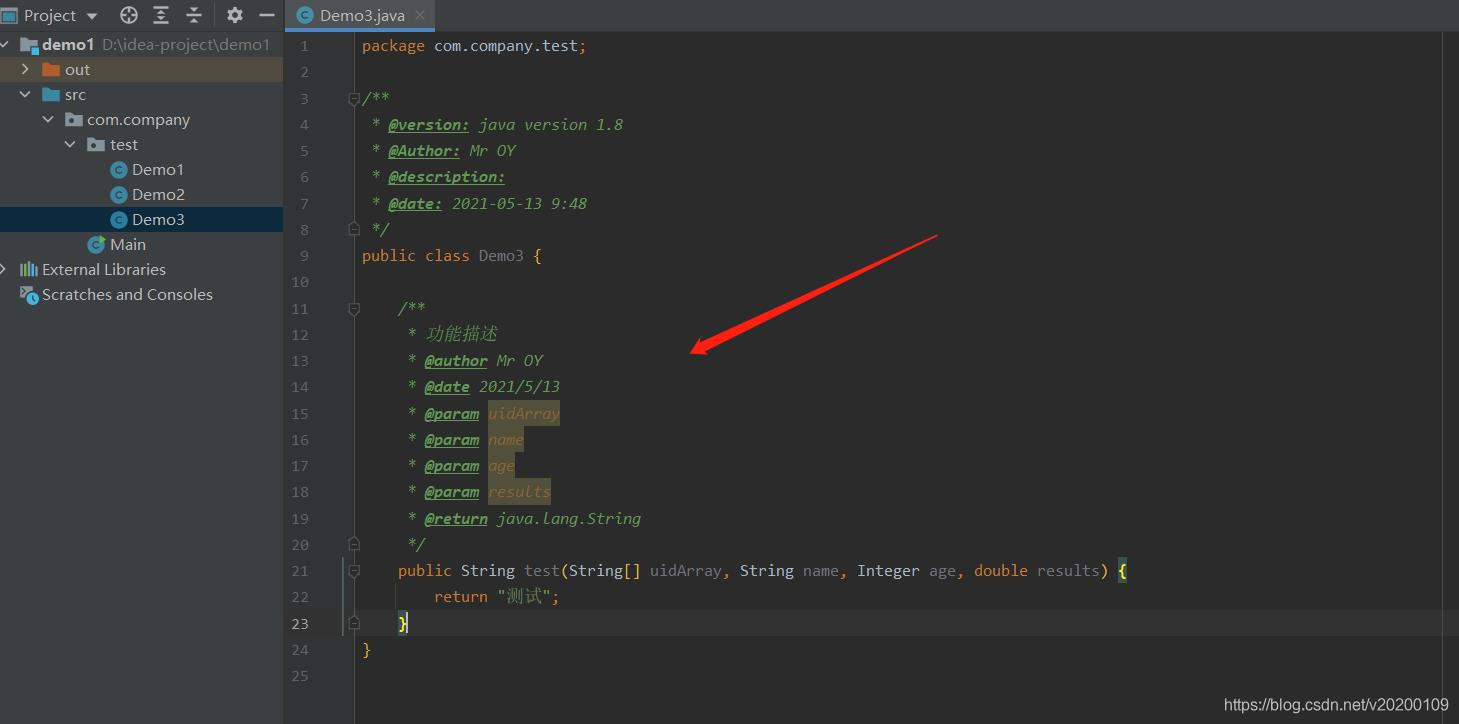Select the test package
Screen dimensions: 1459x724
click(x=124, y=145)
